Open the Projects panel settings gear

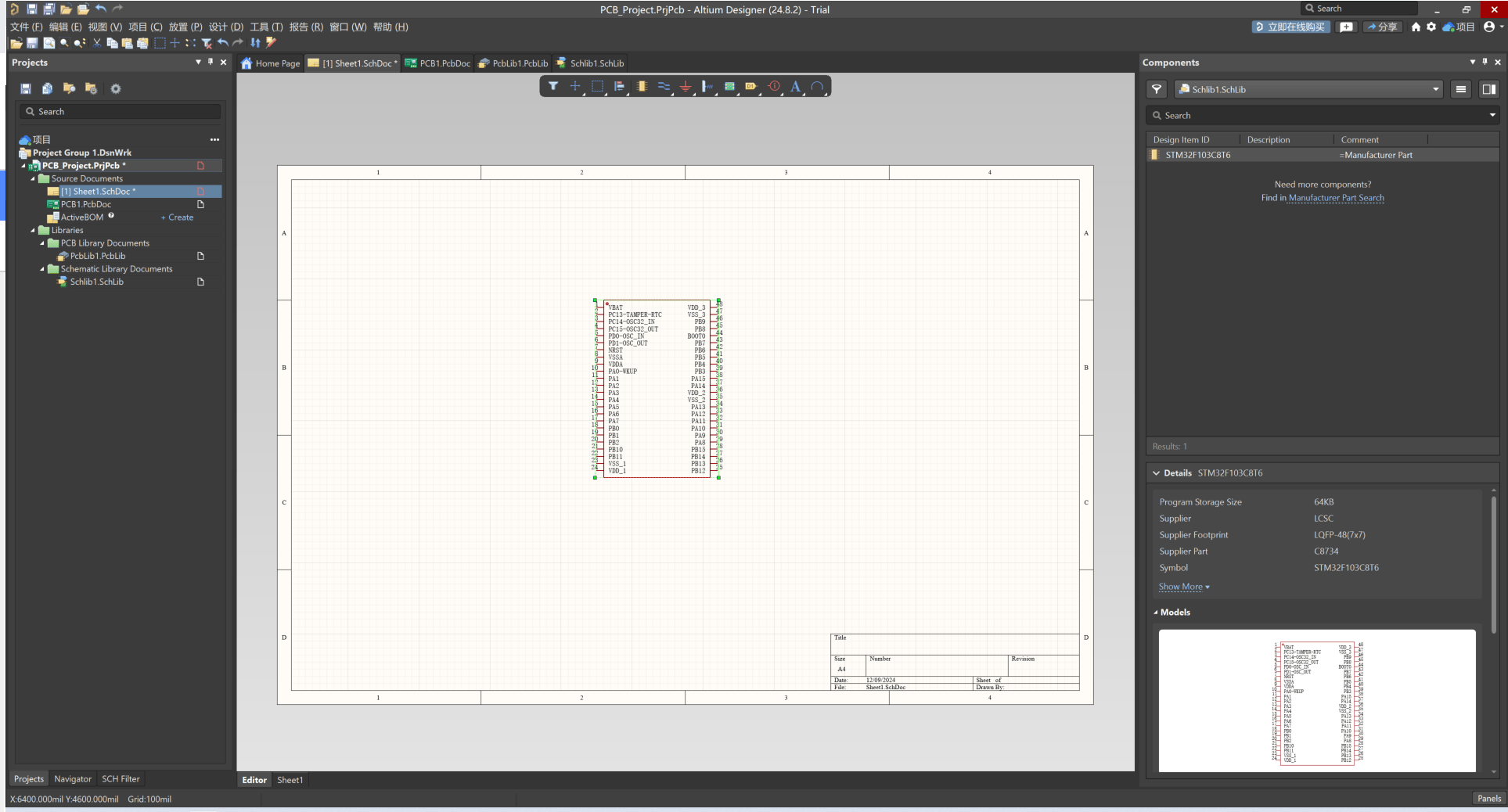(116, 88)
